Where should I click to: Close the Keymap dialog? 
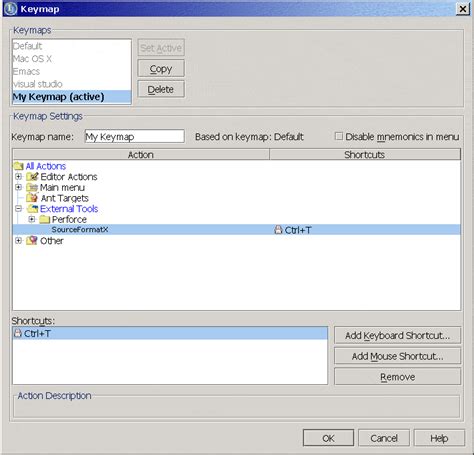click(463, 9)
